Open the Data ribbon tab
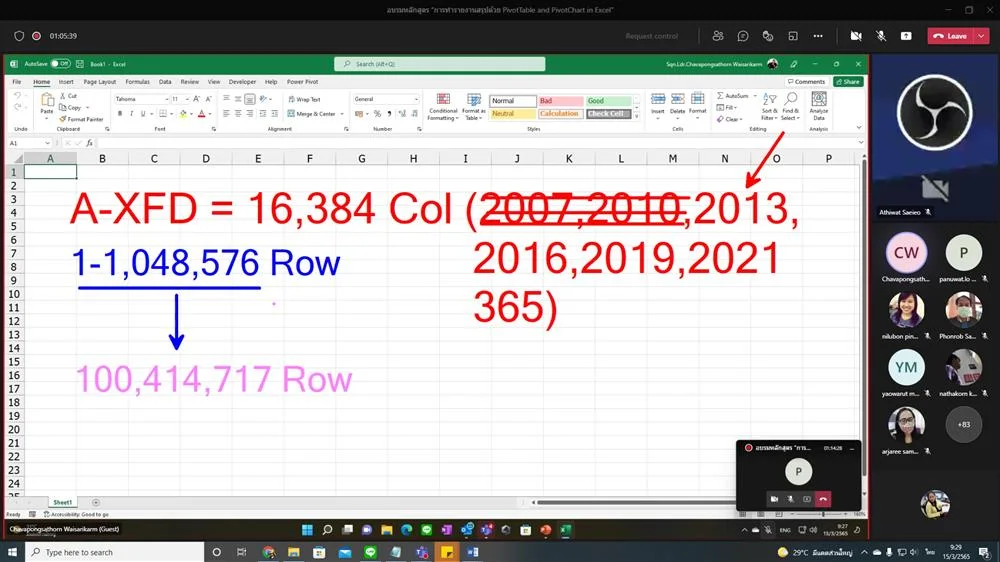This screenshot has height=562, width=1000. coord(165,82)
